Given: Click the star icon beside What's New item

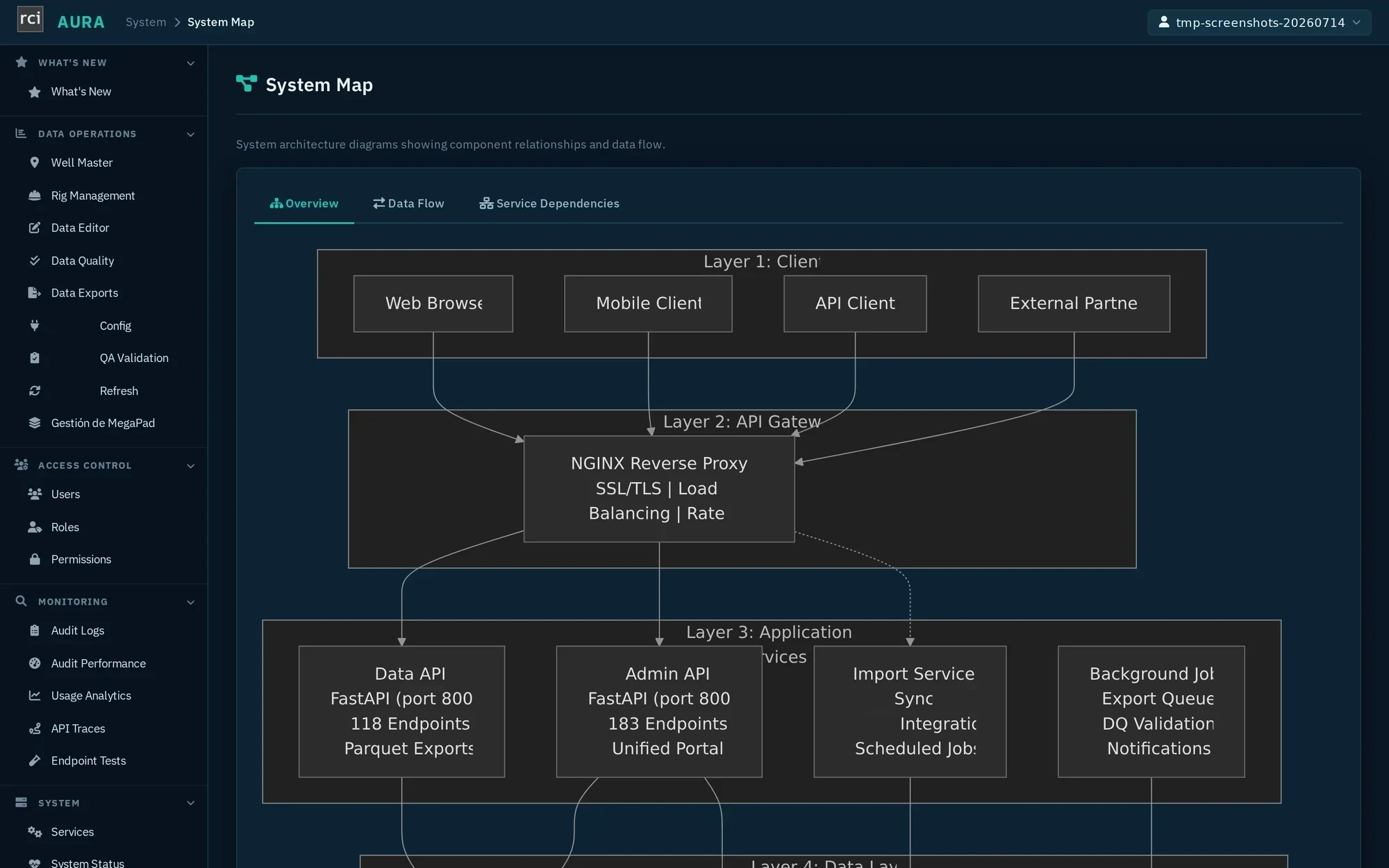Looking at the screenshot, I should pyautogui.click(x=35, y=92).
